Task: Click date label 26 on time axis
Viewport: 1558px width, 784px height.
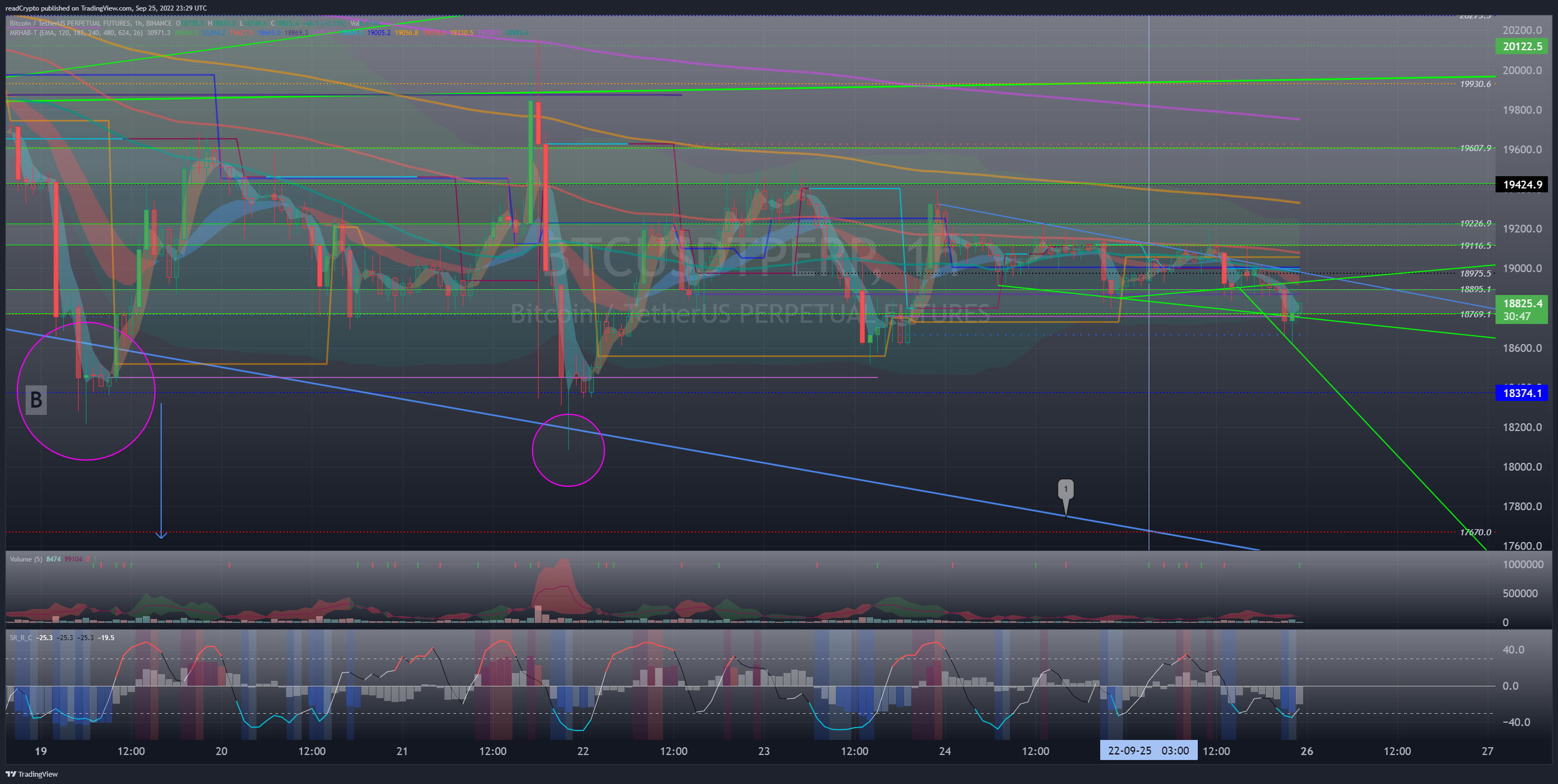Action: [1307, 751]
